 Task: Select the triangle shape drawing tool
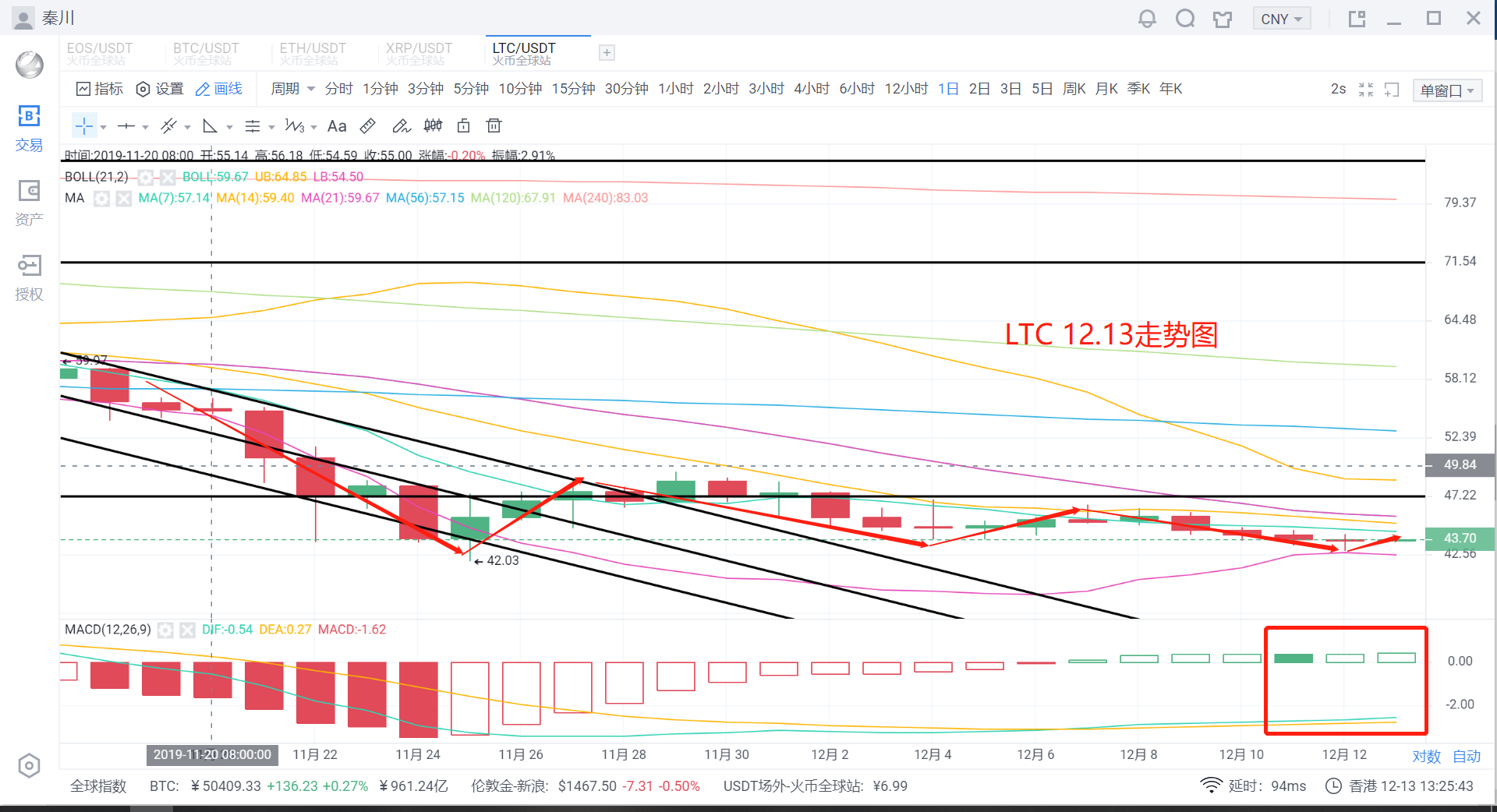210,125
